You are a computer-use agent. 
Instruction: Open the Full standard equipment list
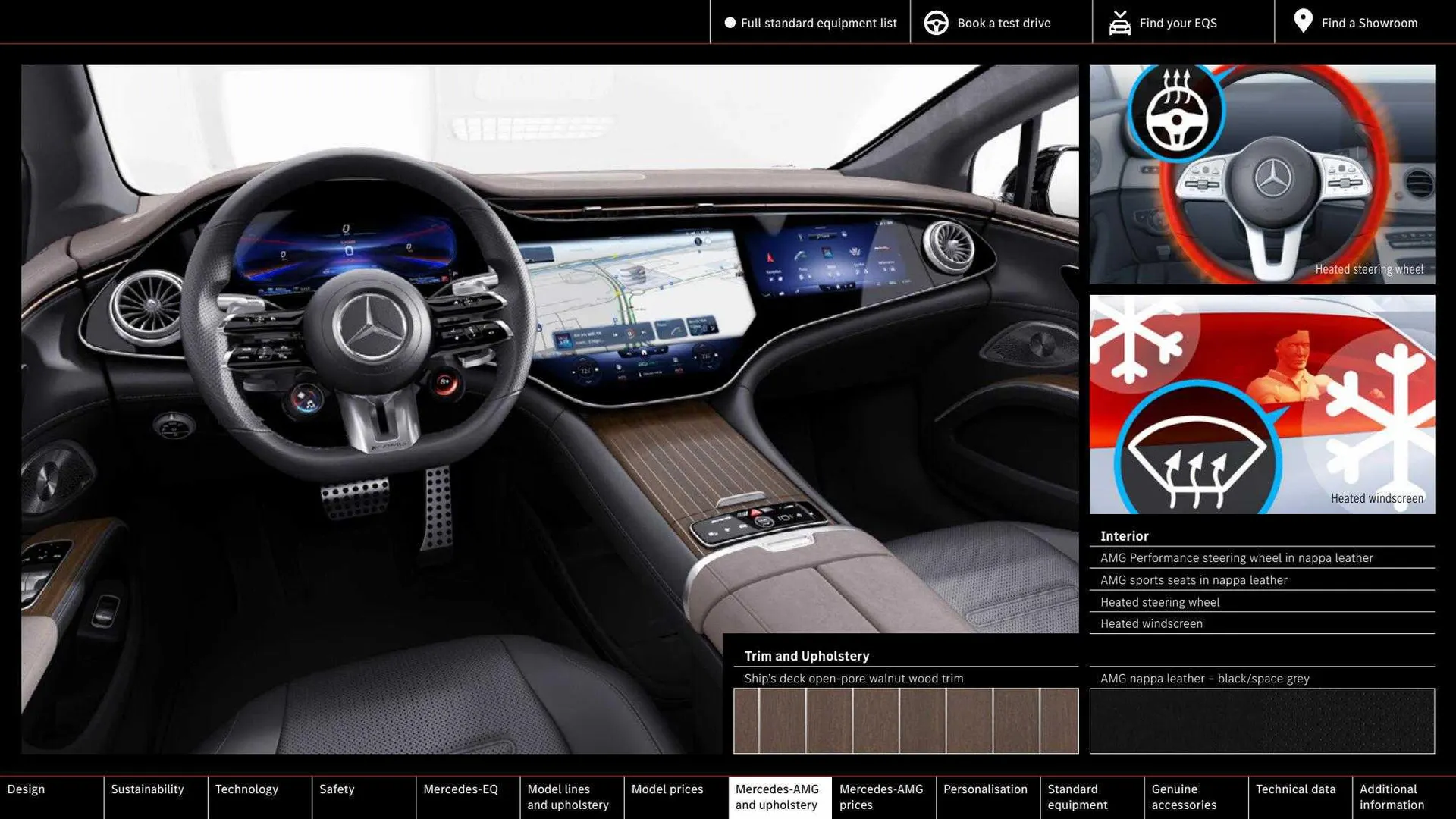pos(818,23)
